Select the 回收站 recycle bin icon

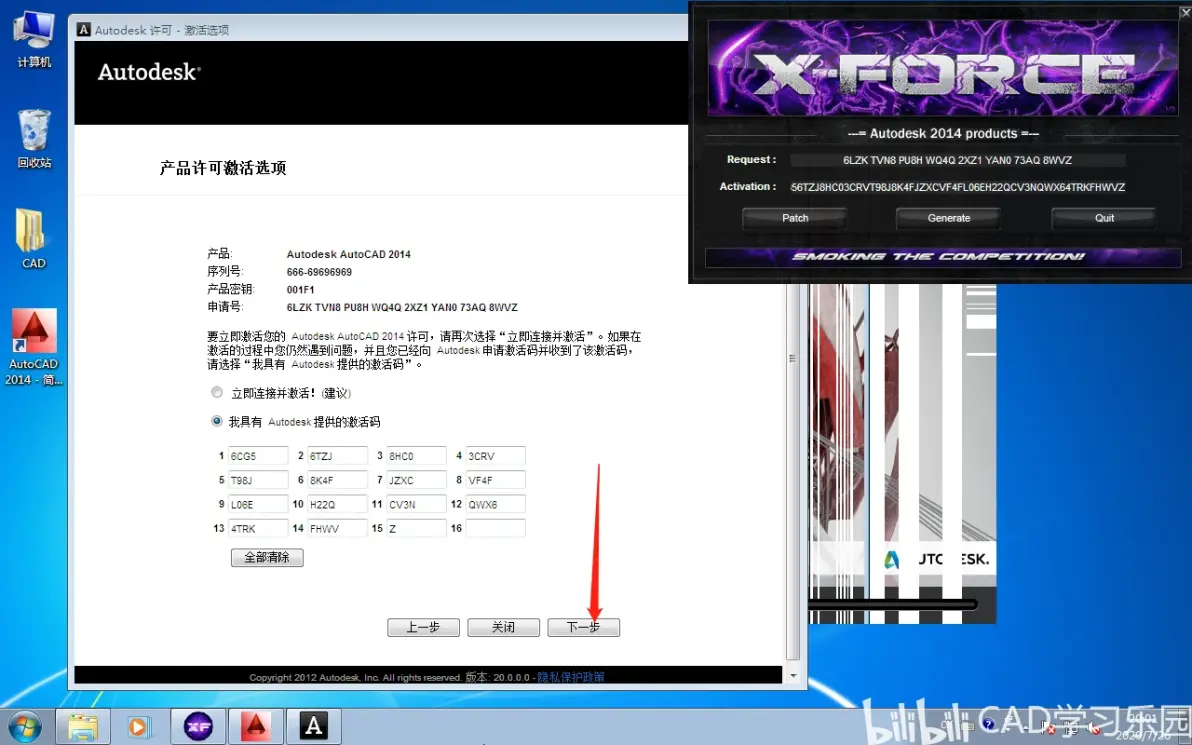point(33,139)
